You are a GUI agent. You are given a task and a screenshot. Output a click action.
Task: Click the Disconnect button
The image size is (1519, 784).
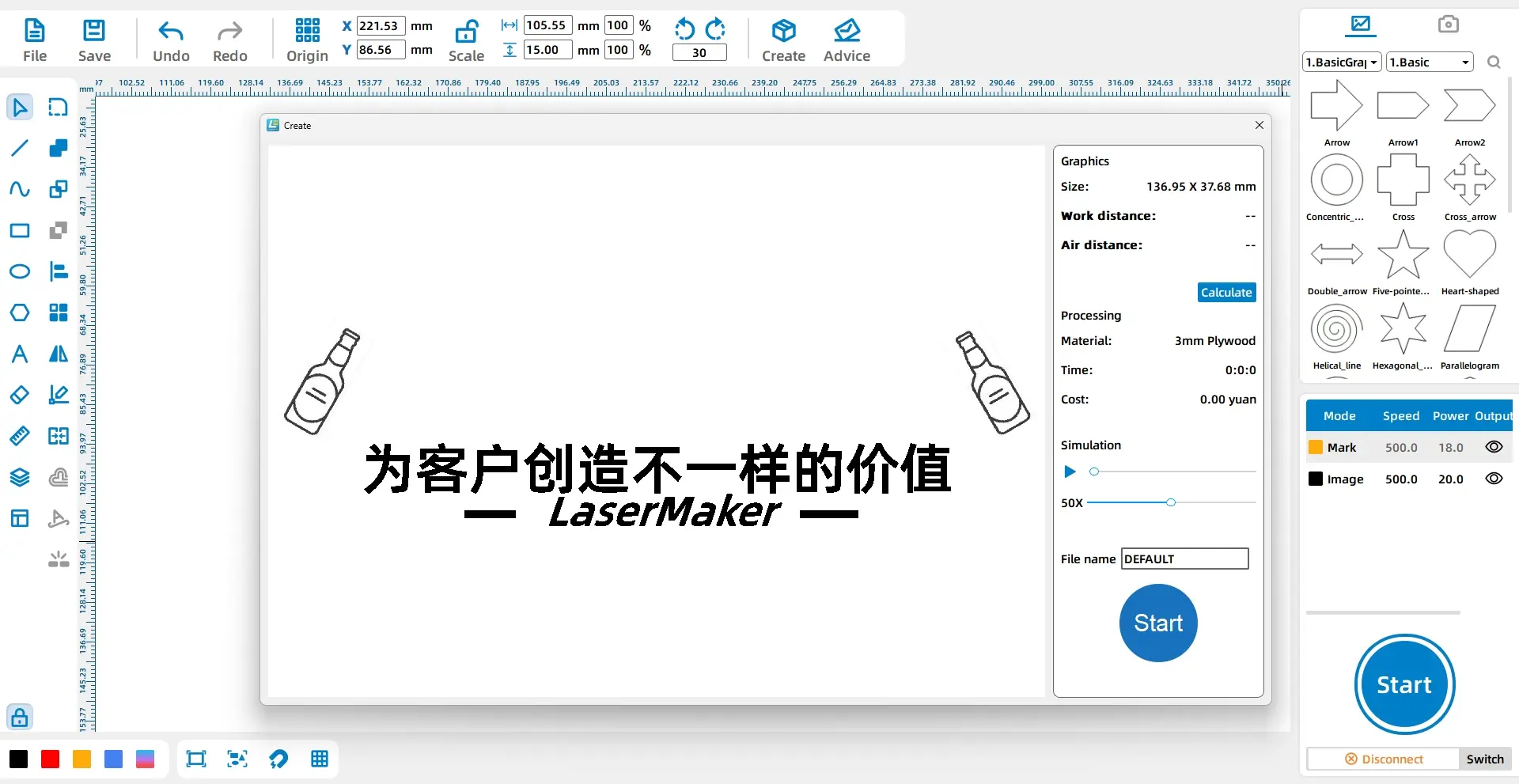(1384, 759)
